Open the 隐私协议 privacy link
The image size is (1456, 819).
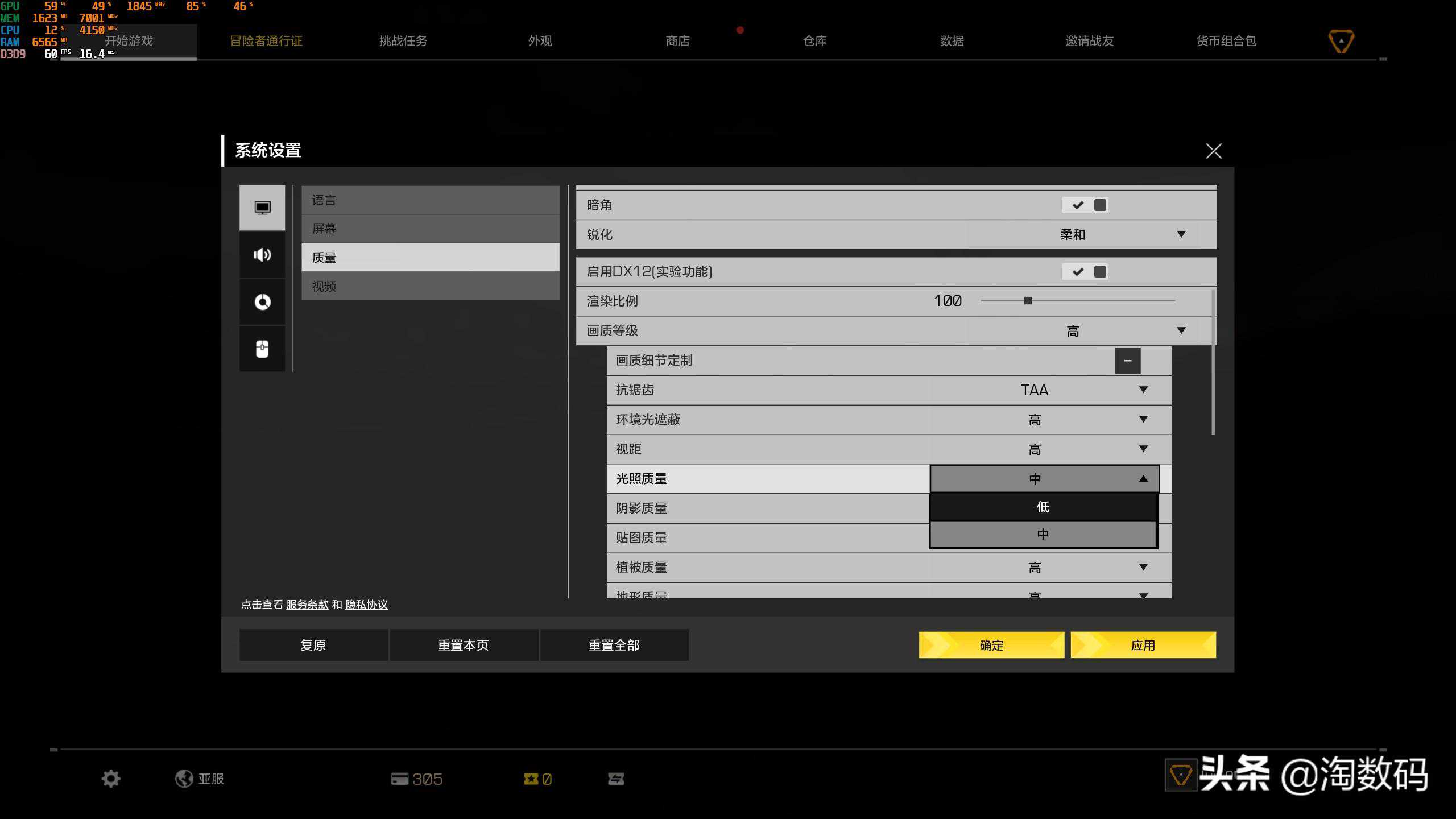[x=366, y=605]
